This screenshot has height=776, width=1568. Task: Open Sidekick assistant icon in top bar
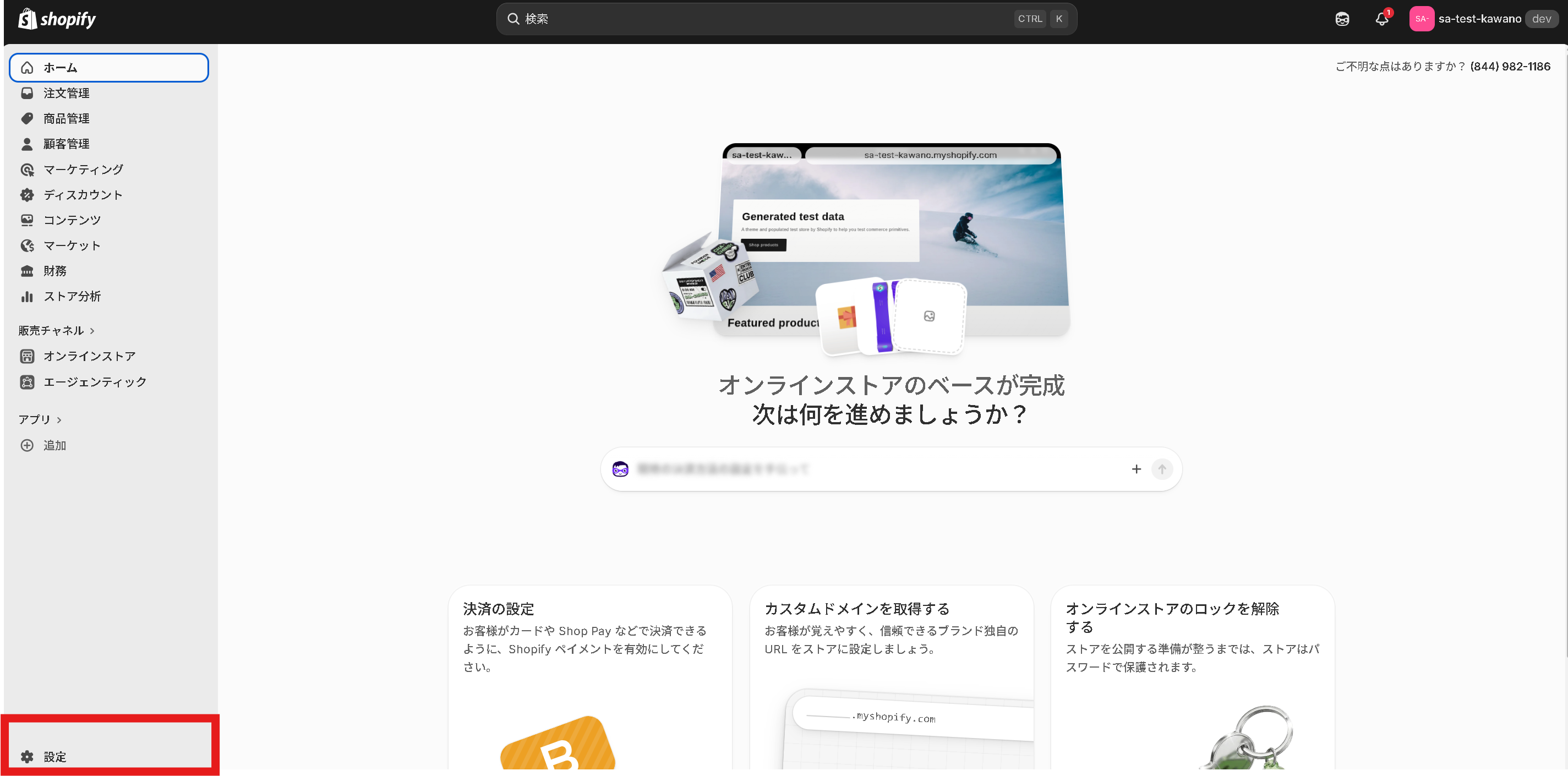pyautogui.click(x=1342, y=19)
